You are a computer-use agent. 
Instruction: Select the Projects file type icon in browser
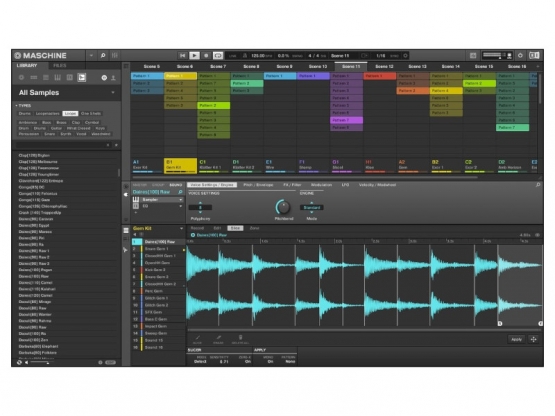[22, 78]
